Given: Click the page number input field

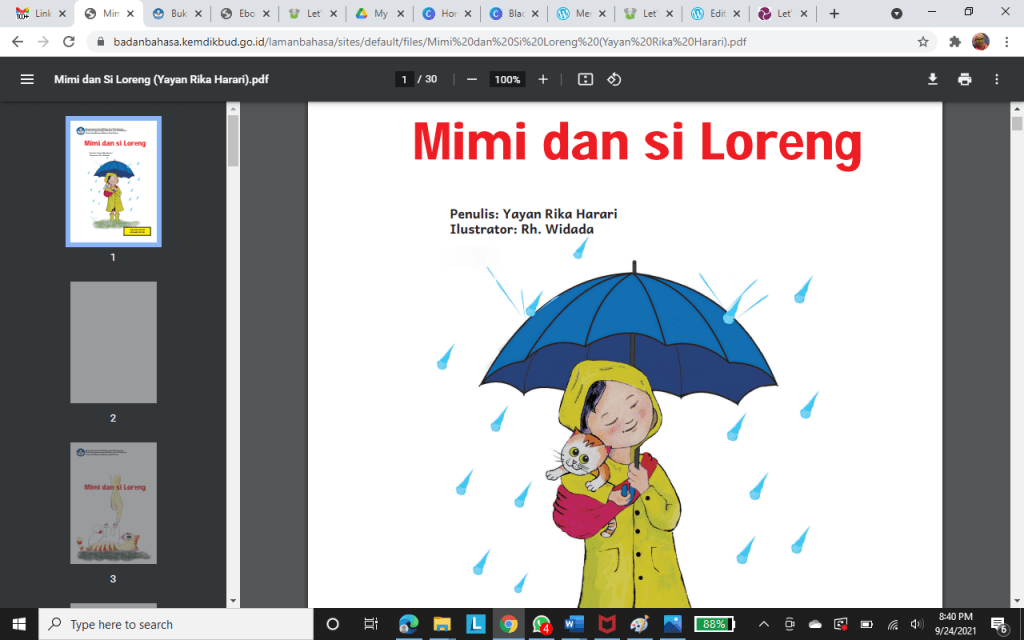Looking at the screenshot, I should (x=404, y=79).
